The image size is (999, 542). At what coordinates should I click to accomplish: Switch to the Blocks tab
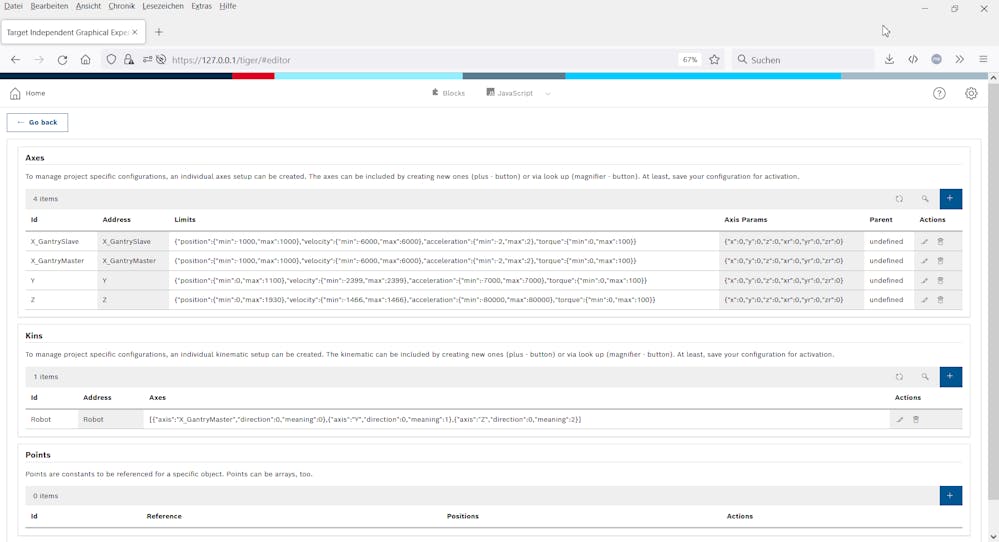(448, 93)
